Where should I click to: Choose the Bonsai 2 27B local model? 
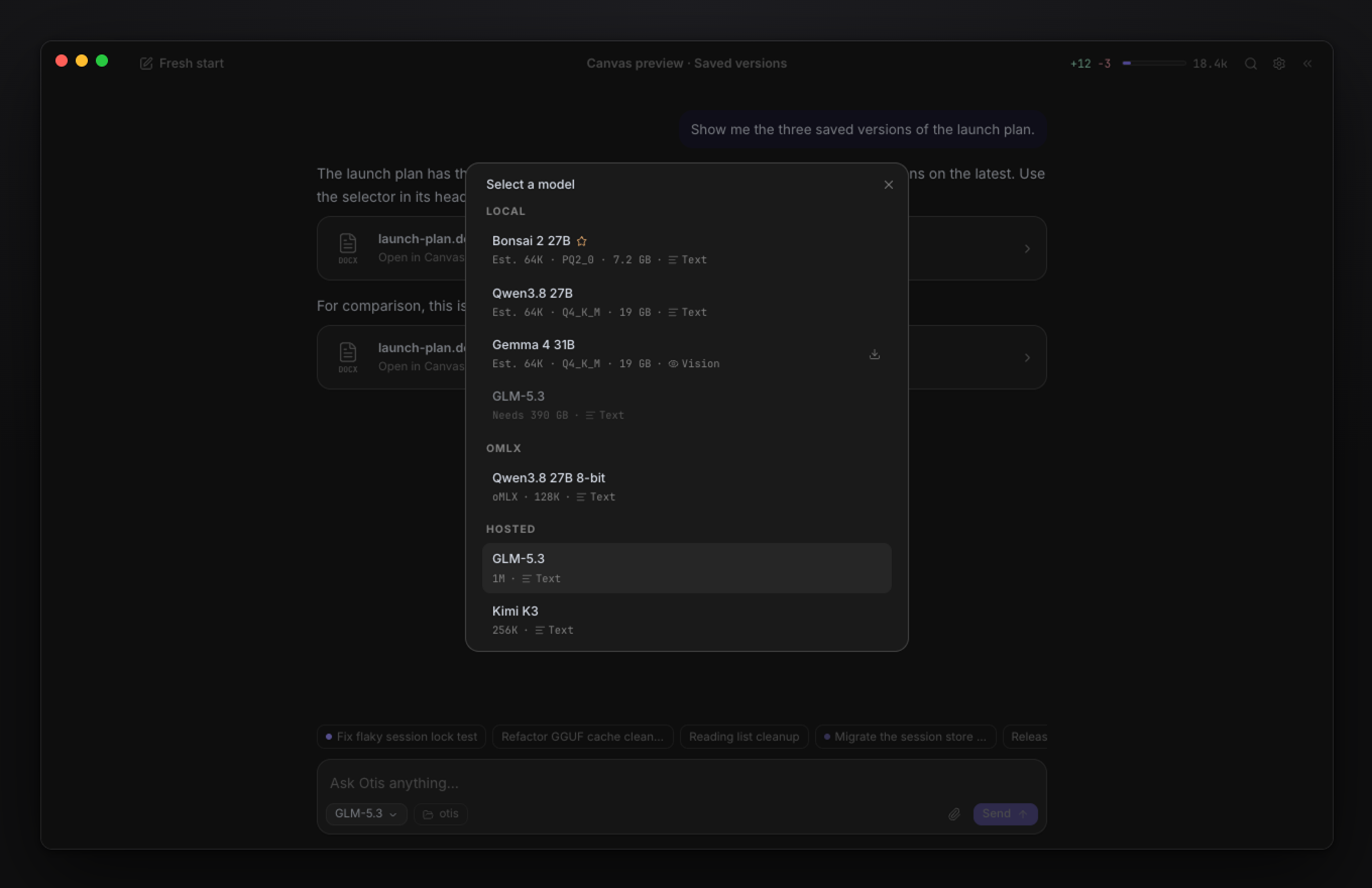687,250
